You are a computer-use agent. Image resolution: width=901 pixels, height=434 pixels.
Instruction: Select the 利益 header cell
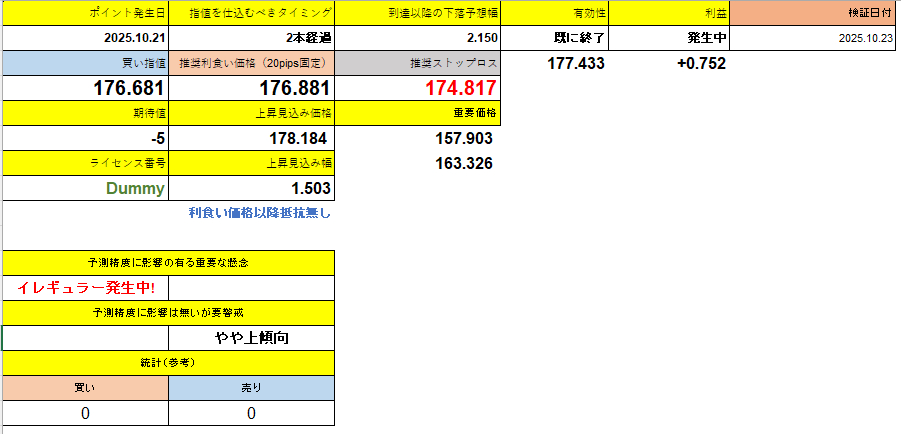[668, 13]
